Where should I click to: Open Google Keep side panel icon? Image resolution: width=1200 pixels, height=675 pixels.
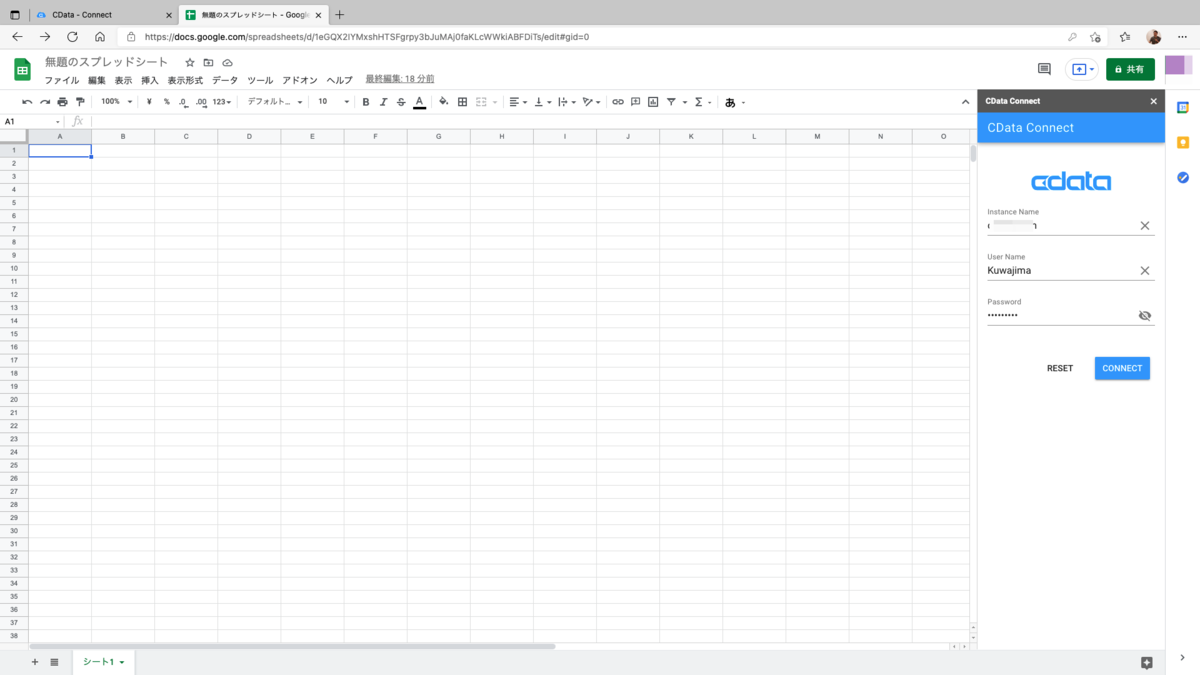pyautogui.click(x=1183, y=143)
